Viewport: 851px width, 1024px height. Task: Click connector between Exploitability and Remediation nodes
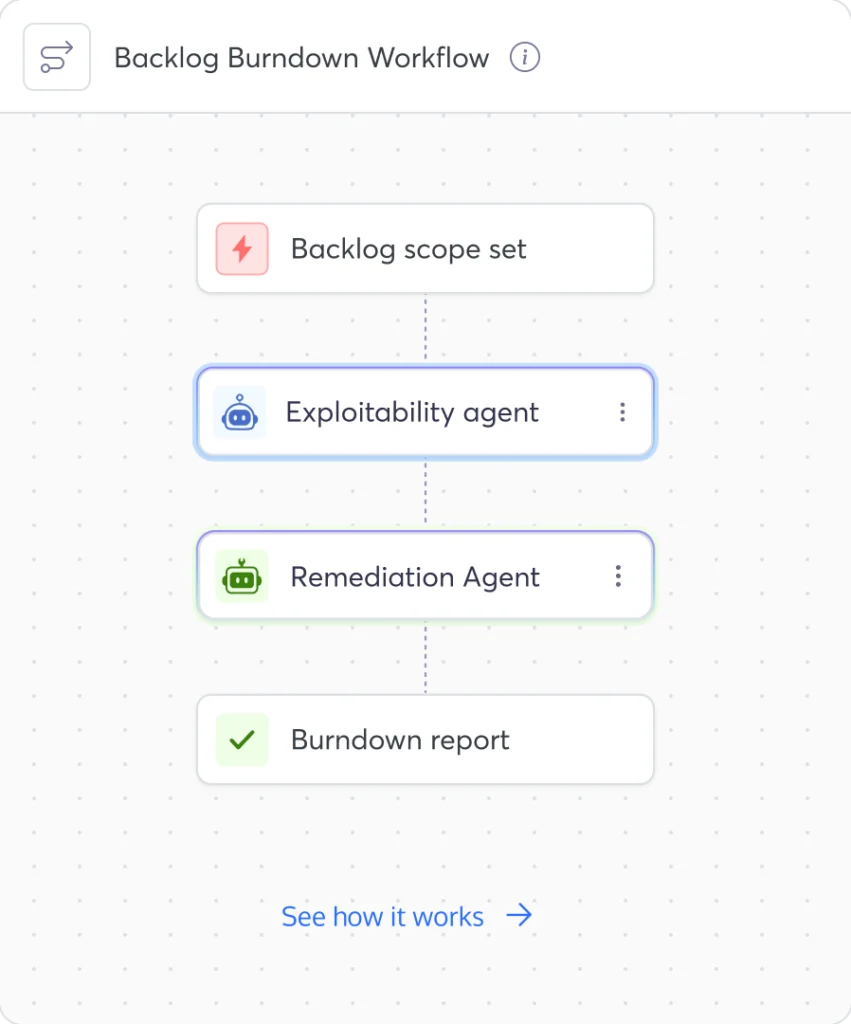[426, 493]
